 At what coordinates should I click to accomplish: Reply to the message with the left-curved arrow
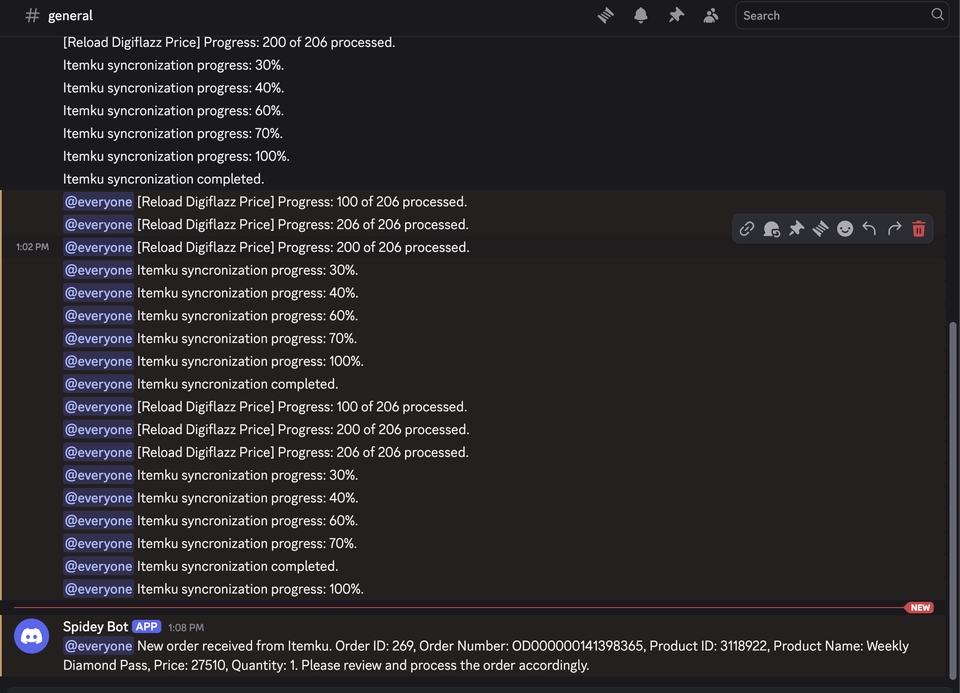[869, 229]
